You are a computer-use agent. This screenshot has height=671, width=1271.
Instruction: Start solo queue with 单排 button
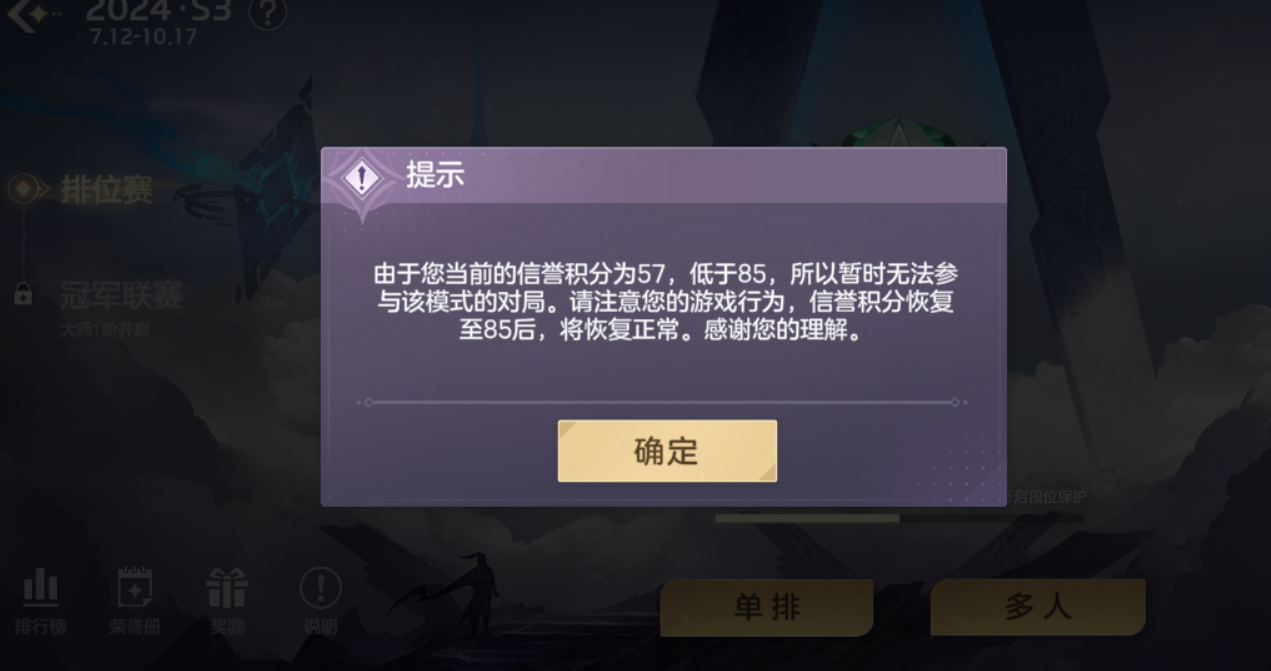click(x=767, y=607)
